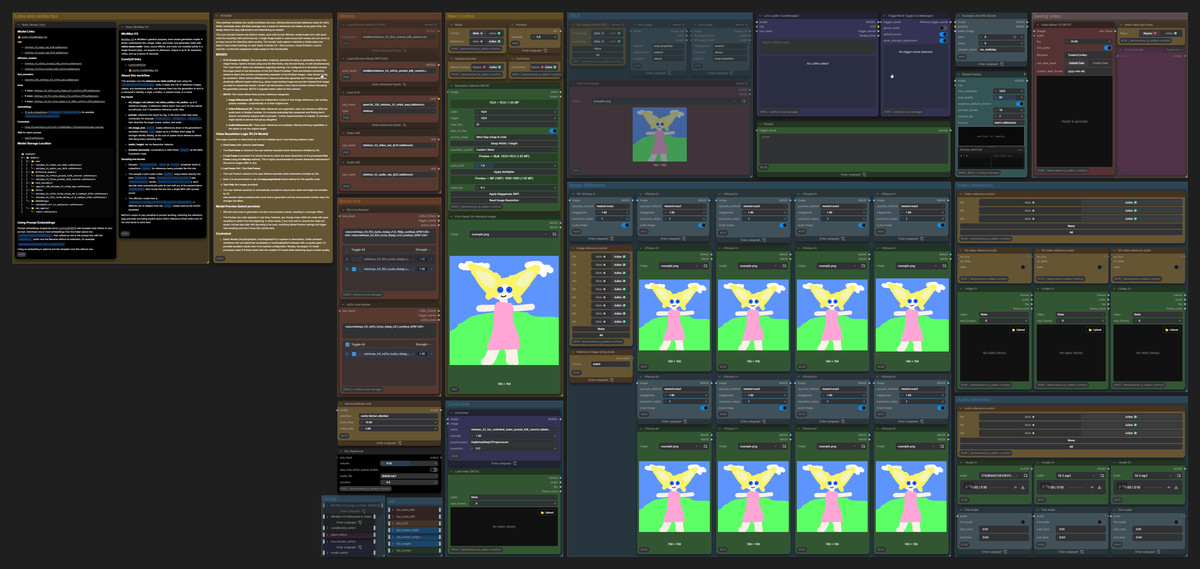This screenshot has height=569, width=1200.
Task: Set FLF2V row to Mute in Mode node
Action: (476, 33)
